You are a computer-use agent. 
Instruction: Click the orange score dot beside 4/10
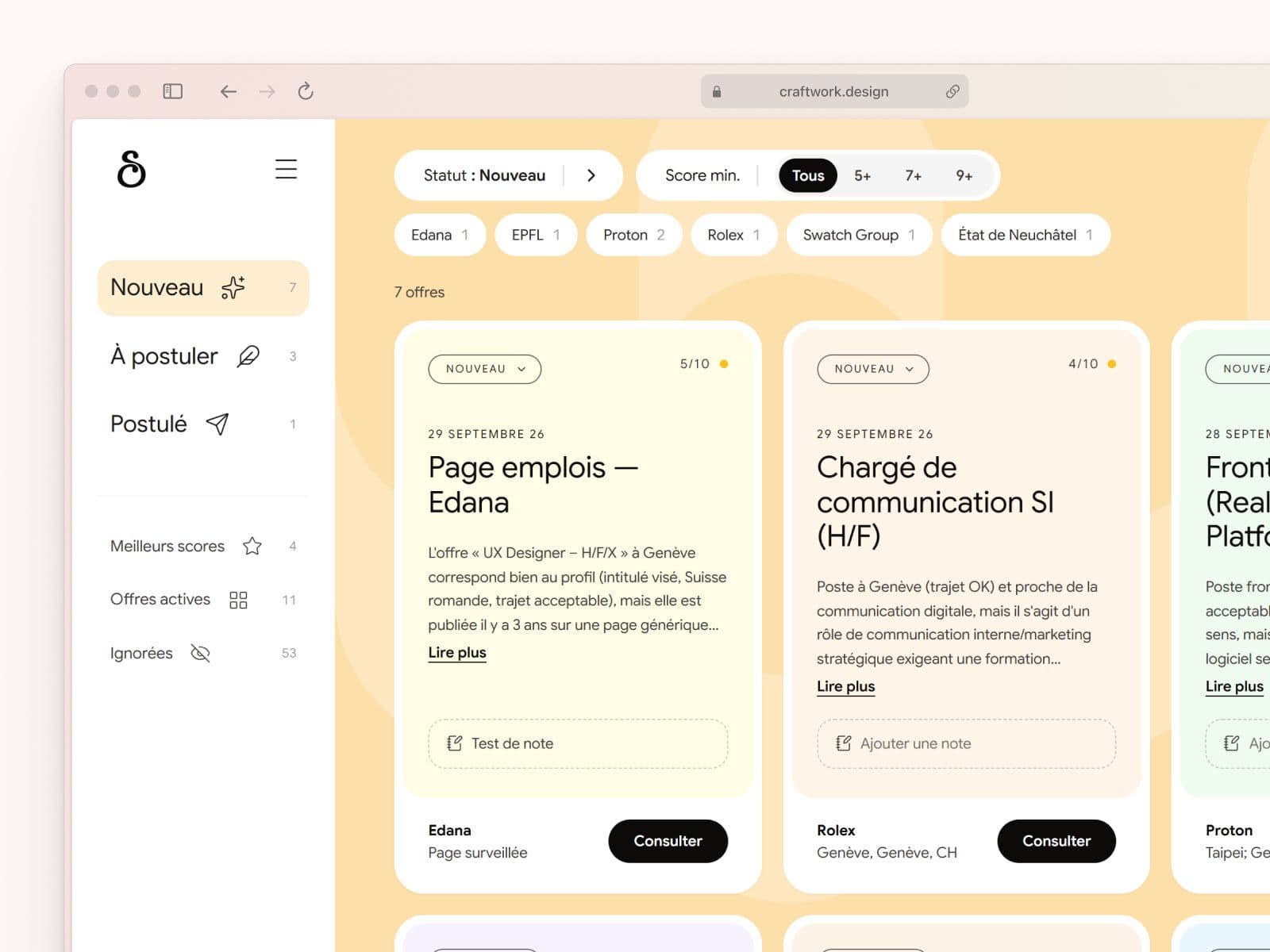1112,364
